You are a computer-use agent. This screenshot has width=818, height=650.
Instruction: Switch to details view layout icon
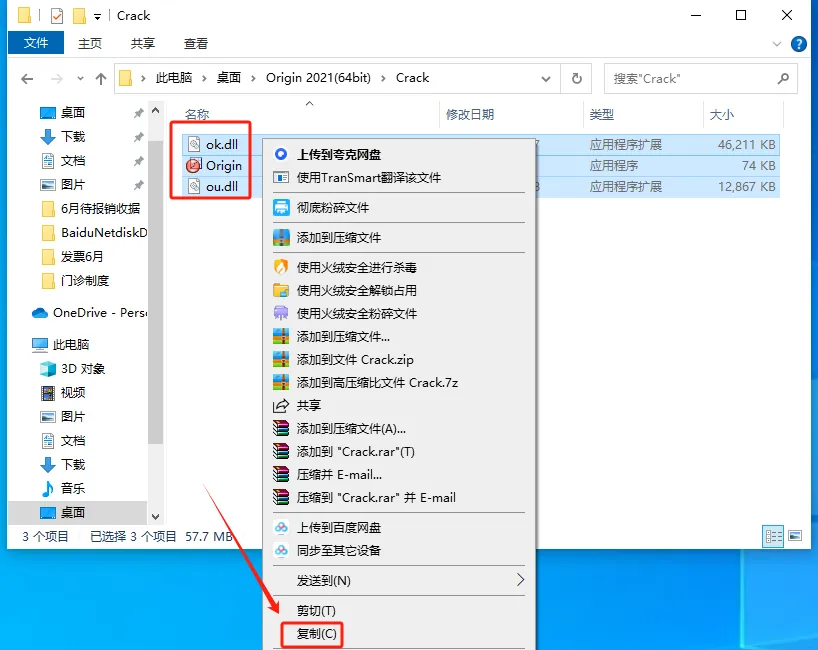(773, 536)
